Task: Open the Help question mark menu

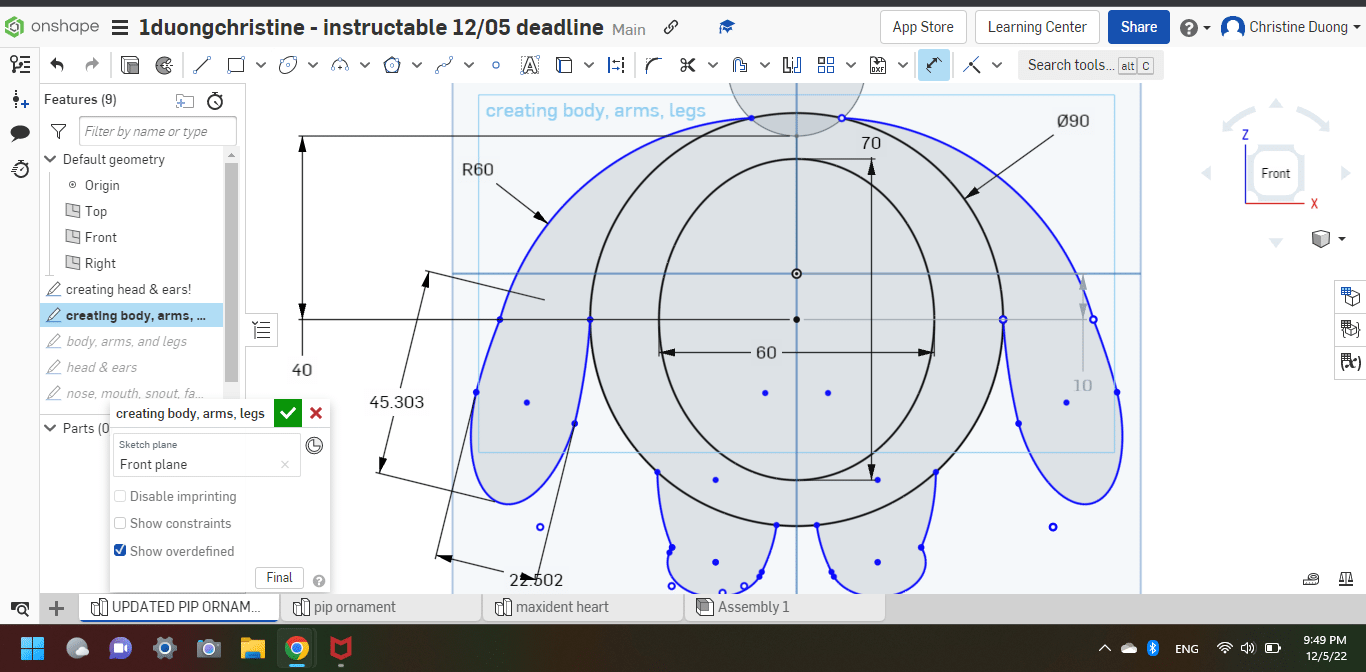Action: coord(1195,28)
